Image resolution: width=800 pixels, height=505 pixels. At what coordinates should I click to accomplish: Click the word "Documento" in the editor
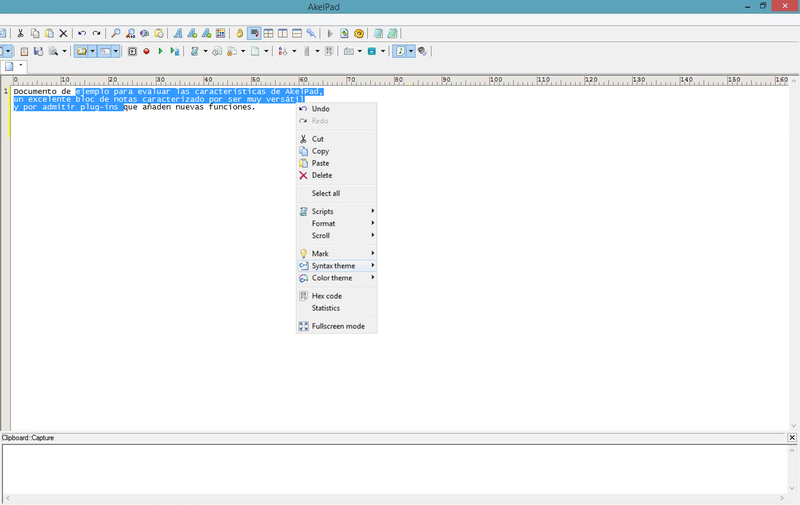coord(35,91)
